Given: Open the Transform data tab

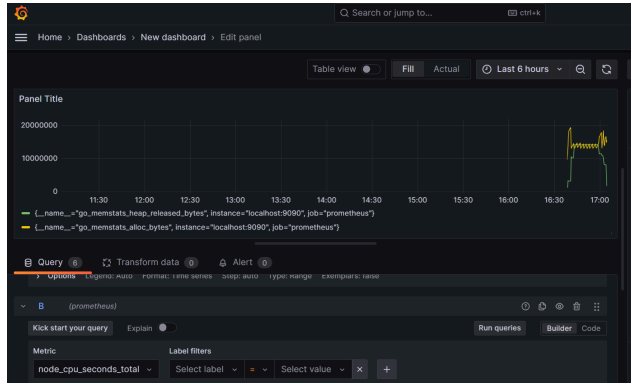Looking at the screenshot, I should tap(150, 263).
